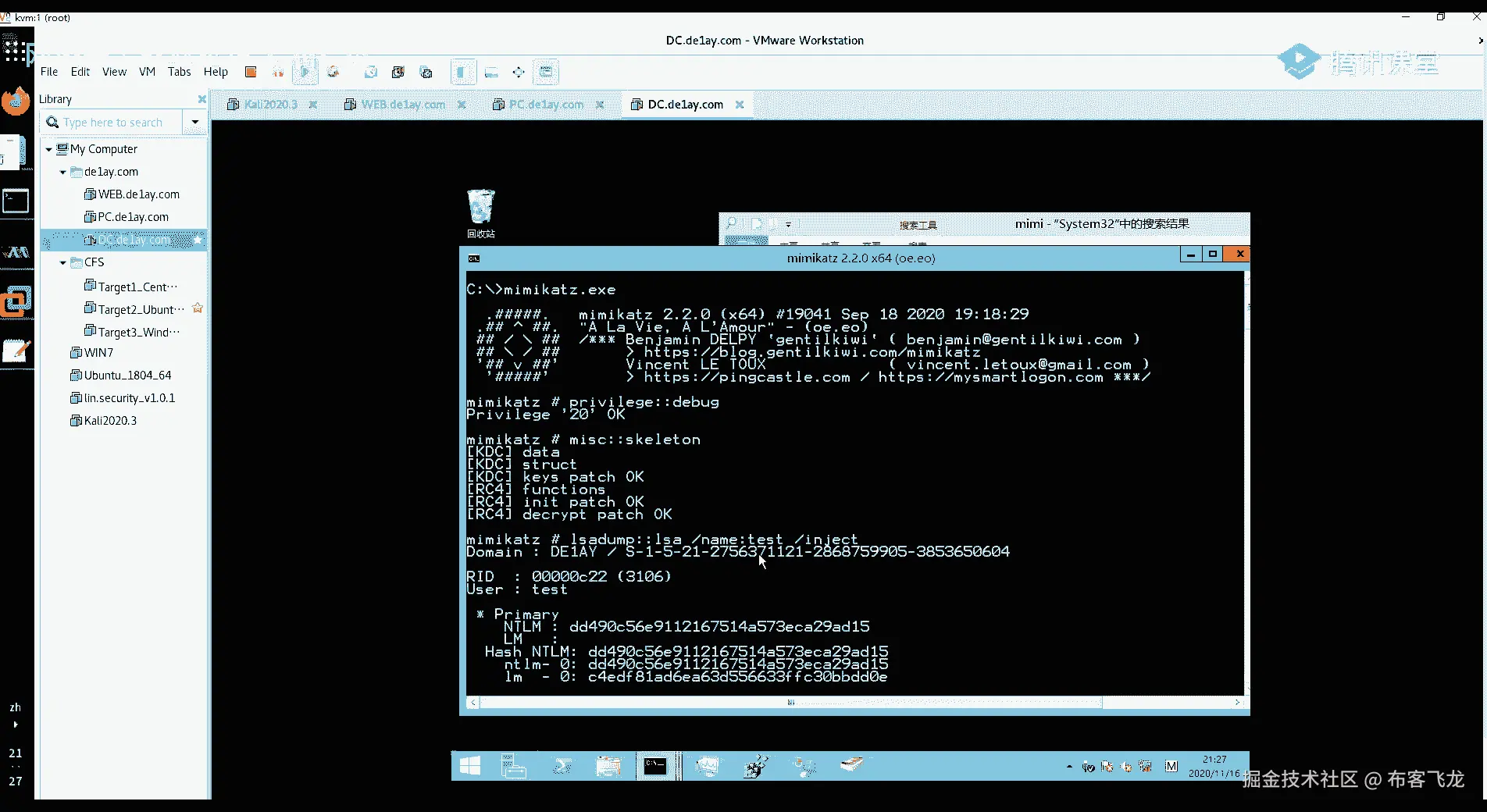This screenshot has height=812, width=1487.
Task: Select the command prompt taskbar button
Action: click(x=655, y=767)
